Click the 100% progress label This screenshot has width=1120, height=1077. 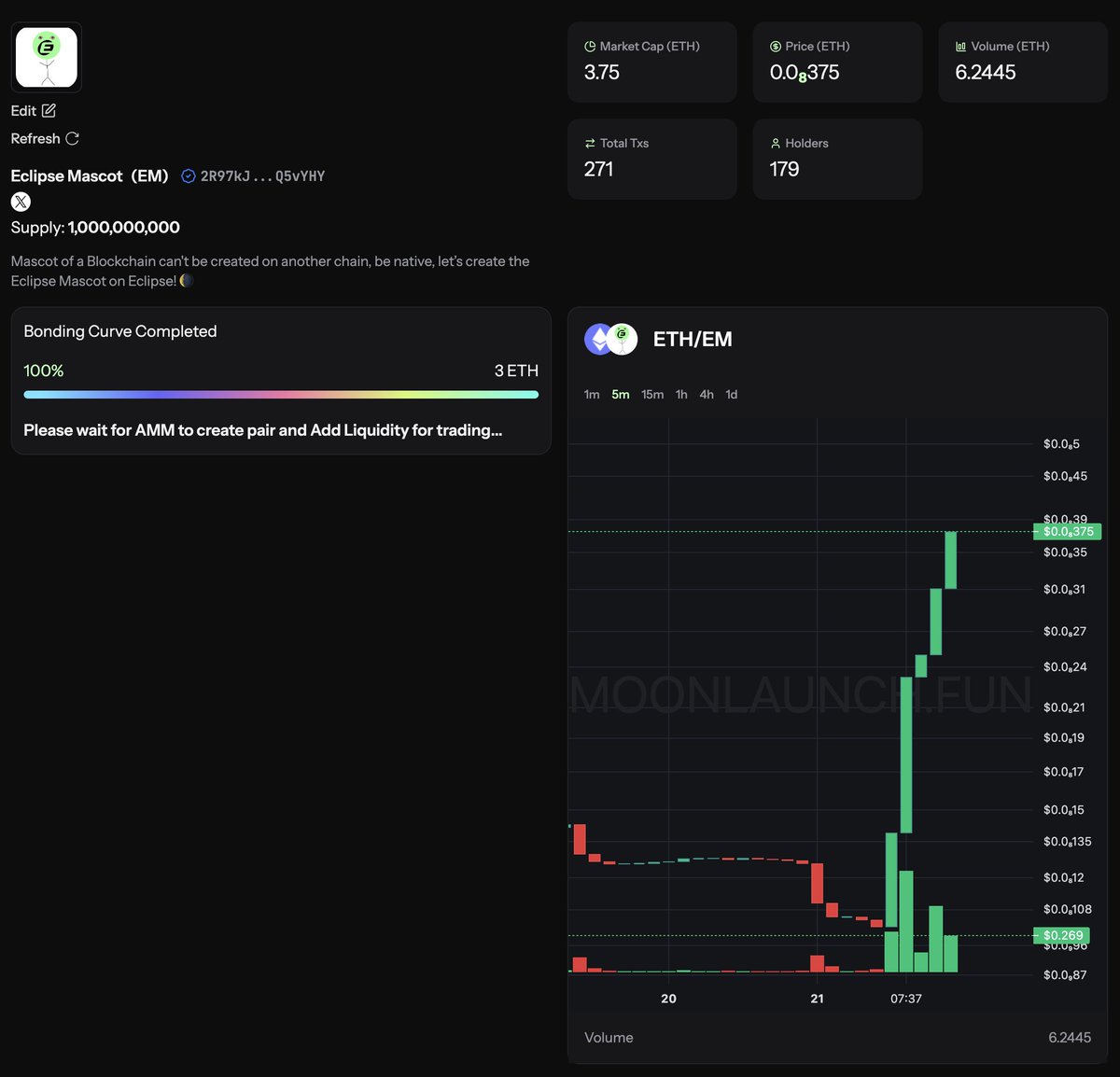pos(44,371)
